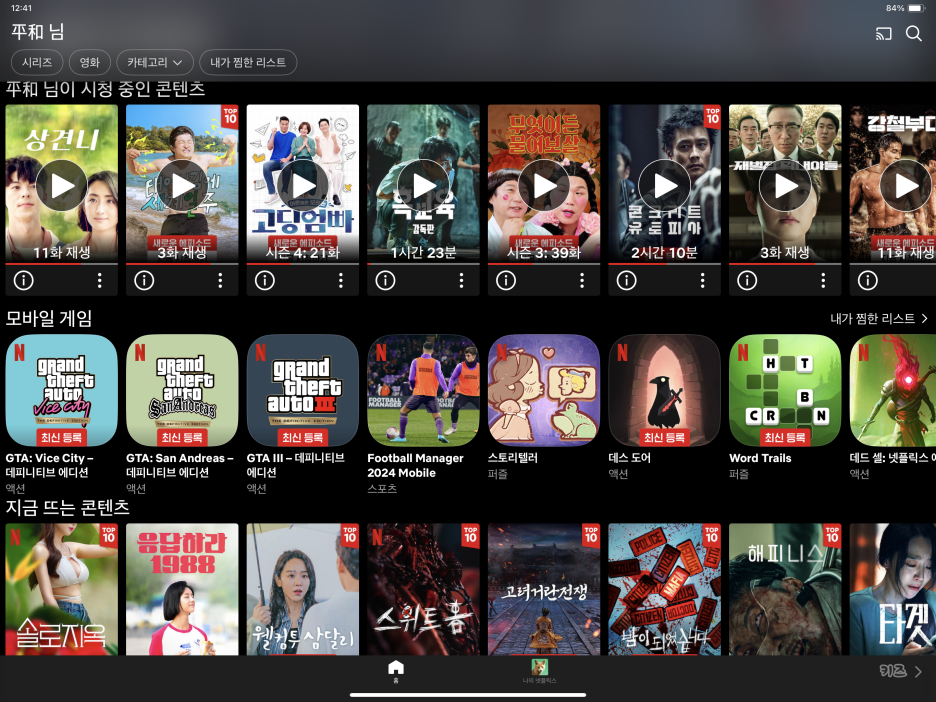This screenshot has width=936, height=702.
Task: Open more options for the 2시간 10분 movie
Action: pos(703,281)
